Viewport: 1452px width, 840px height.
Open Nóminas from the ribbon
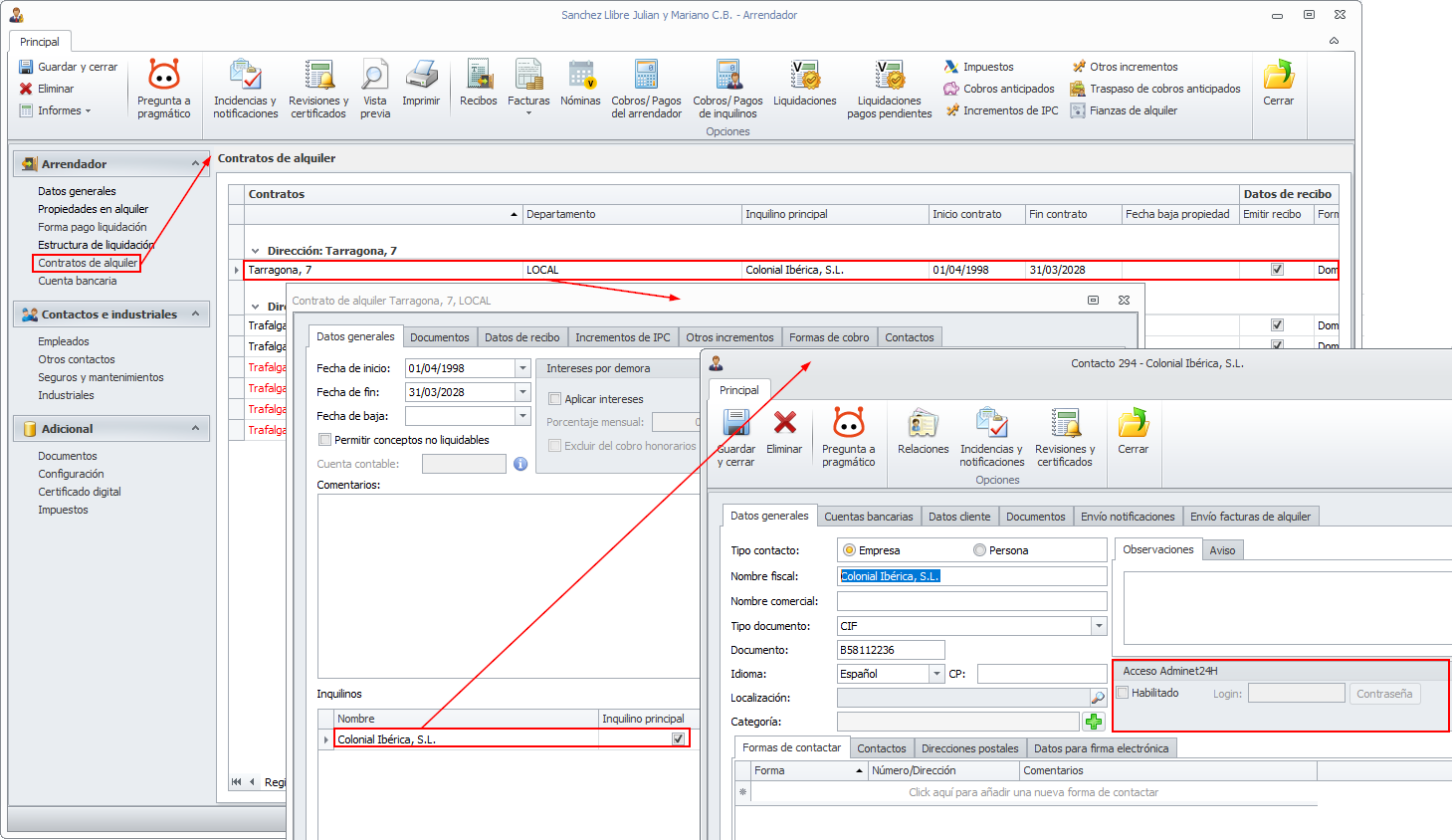click(x=580, y=83)
